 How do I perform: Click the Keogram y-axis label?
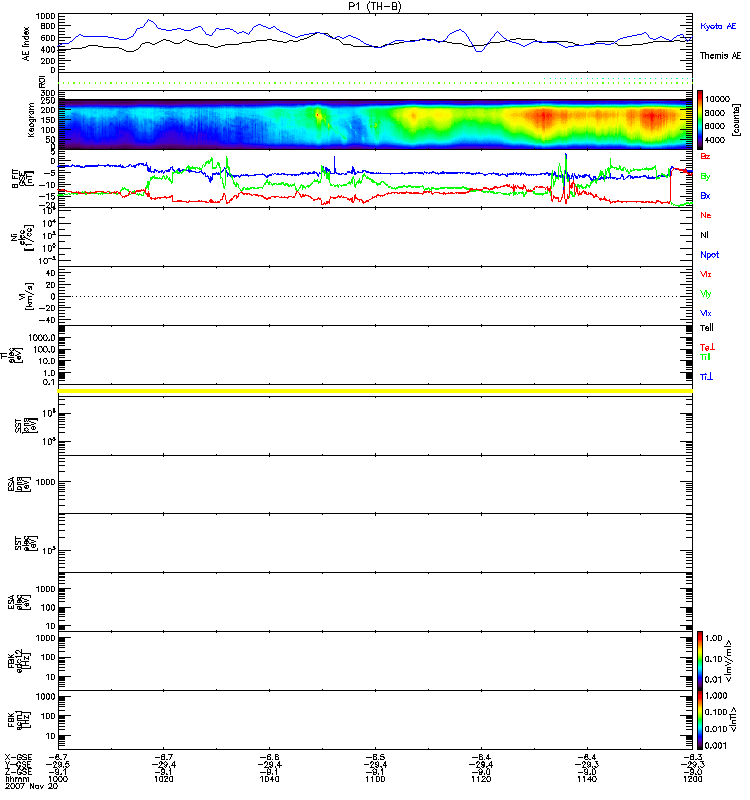click(31, 120)
